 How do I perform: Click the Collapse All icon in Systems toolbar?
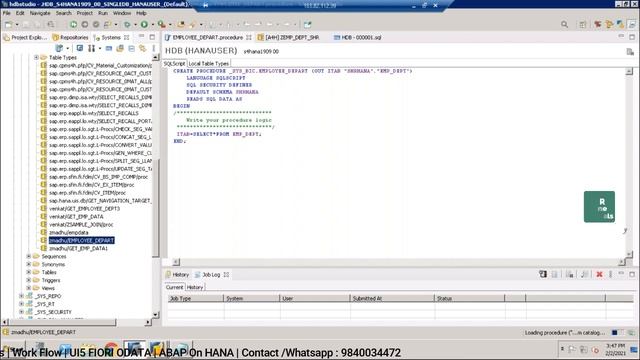(x=131, y=48)
